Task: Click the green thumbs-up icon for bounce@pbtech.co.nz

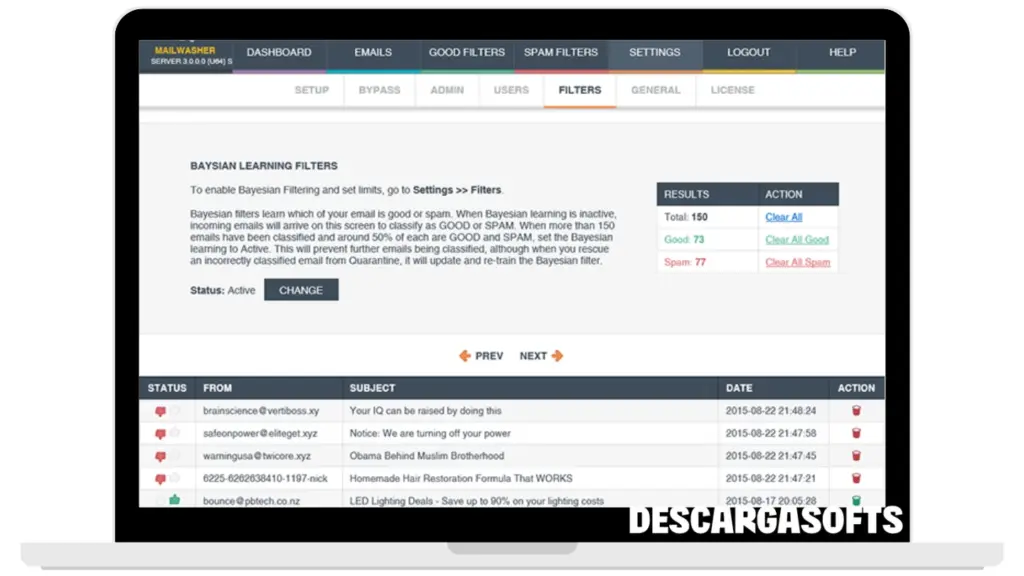Action: pyautogui.click(x=175, y=500)
